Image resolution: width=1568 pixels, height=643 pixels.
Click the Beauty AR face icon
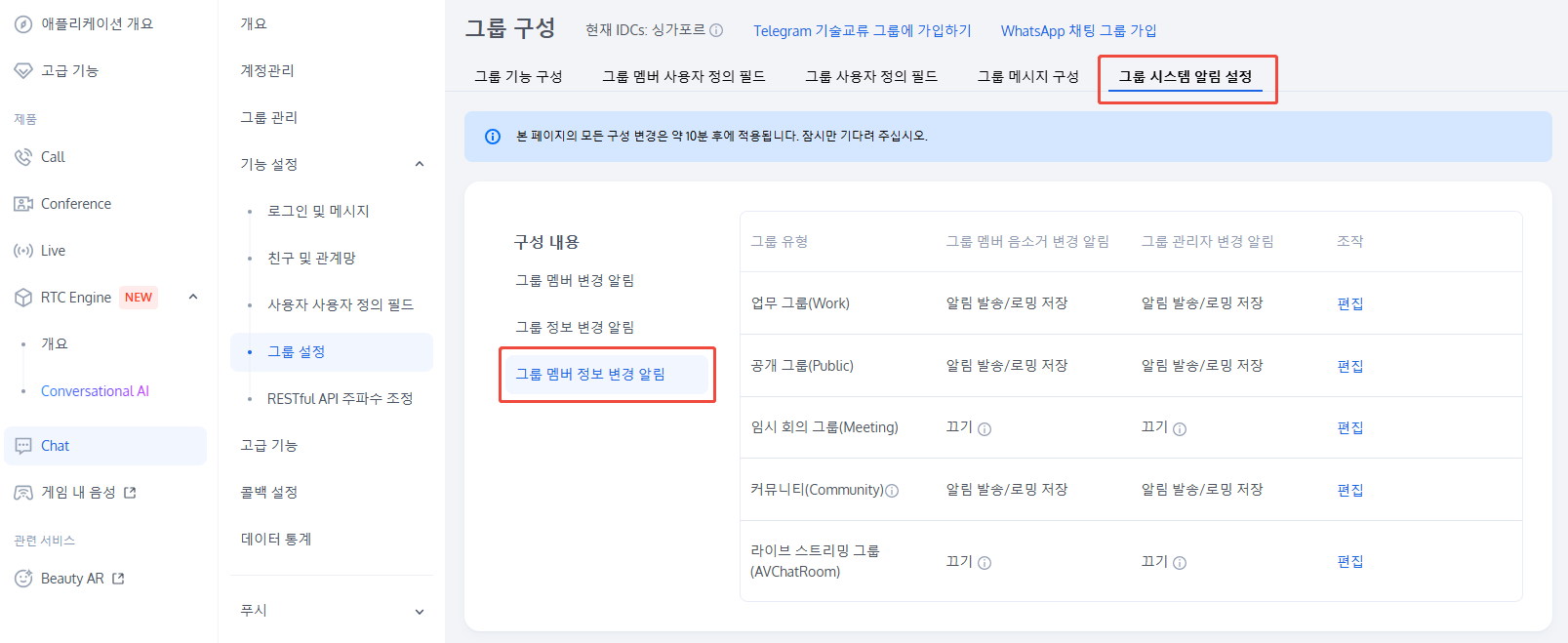(x=23, y=579)
